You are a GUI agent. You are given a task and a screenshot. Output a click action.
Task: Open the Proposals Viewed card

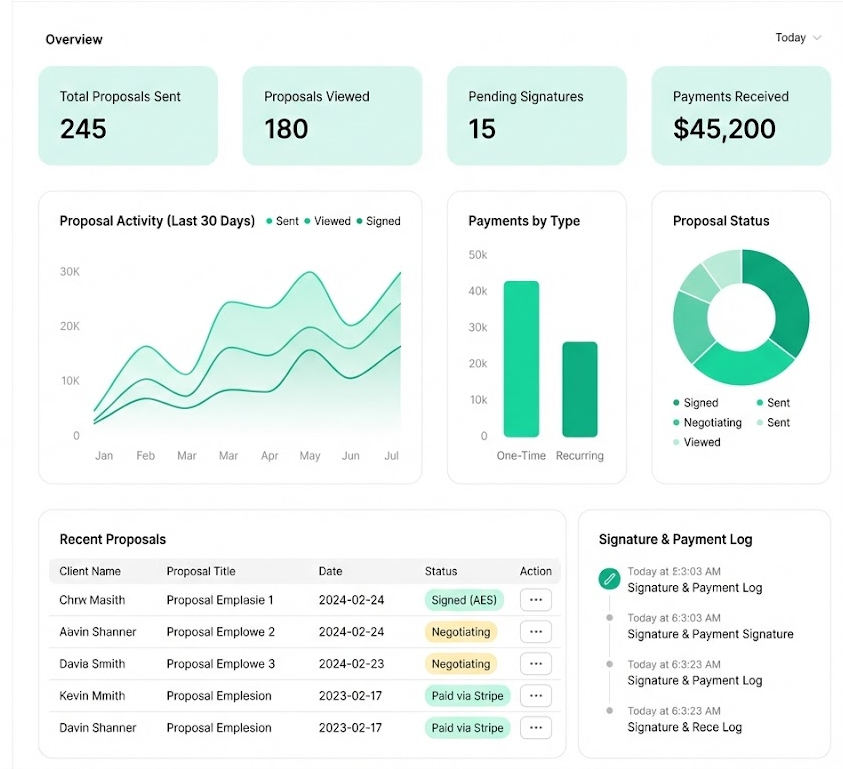pyautogui.click(x=332, y=116)
